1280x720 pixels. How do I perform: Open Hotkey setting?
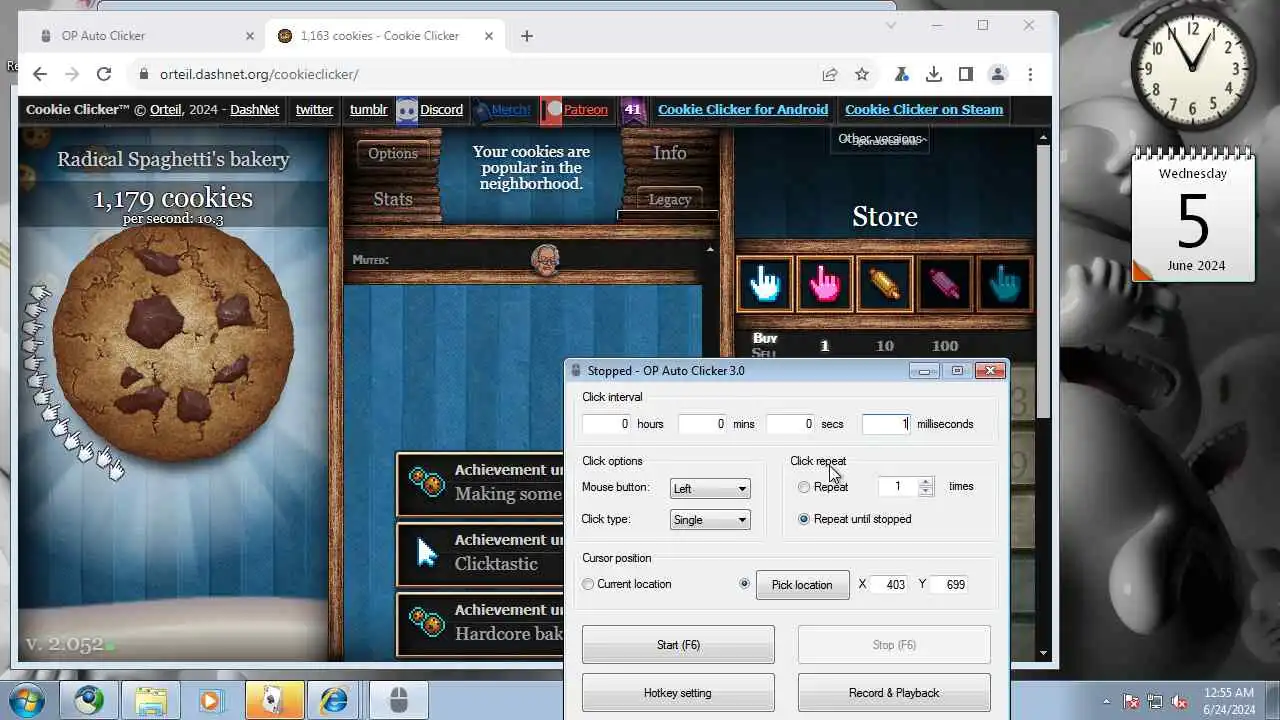pyautogui.click(x=678, y=693)
